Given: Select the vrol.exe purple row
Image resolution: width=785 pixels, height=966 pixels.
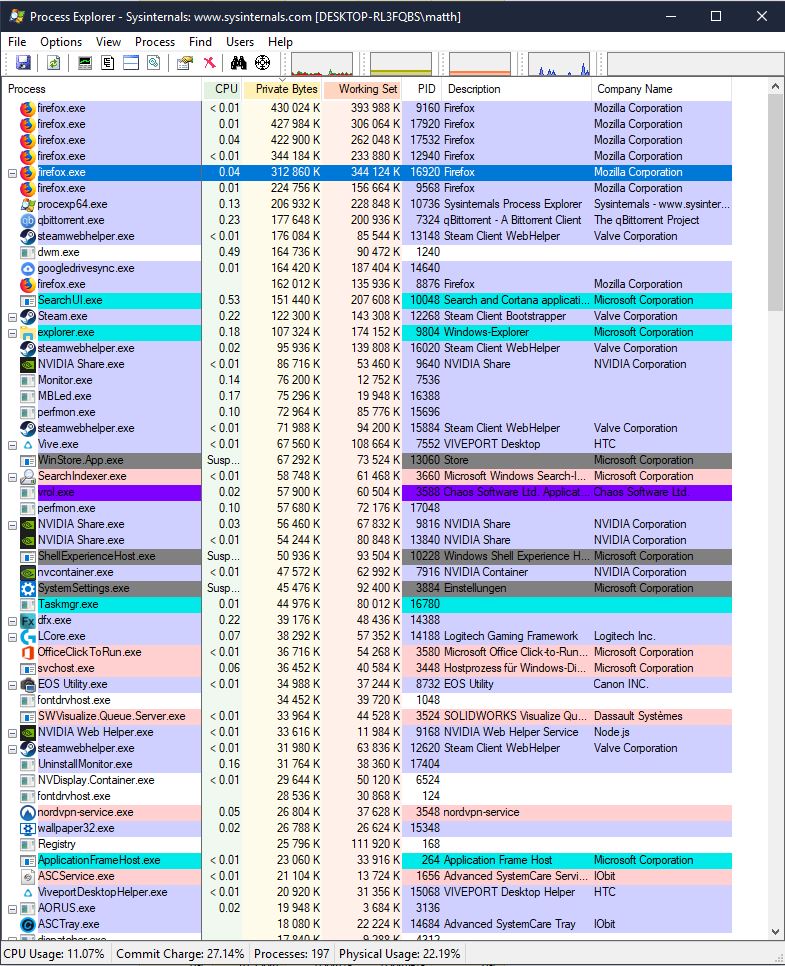Looking at the screenshot, I should point(368,492).
